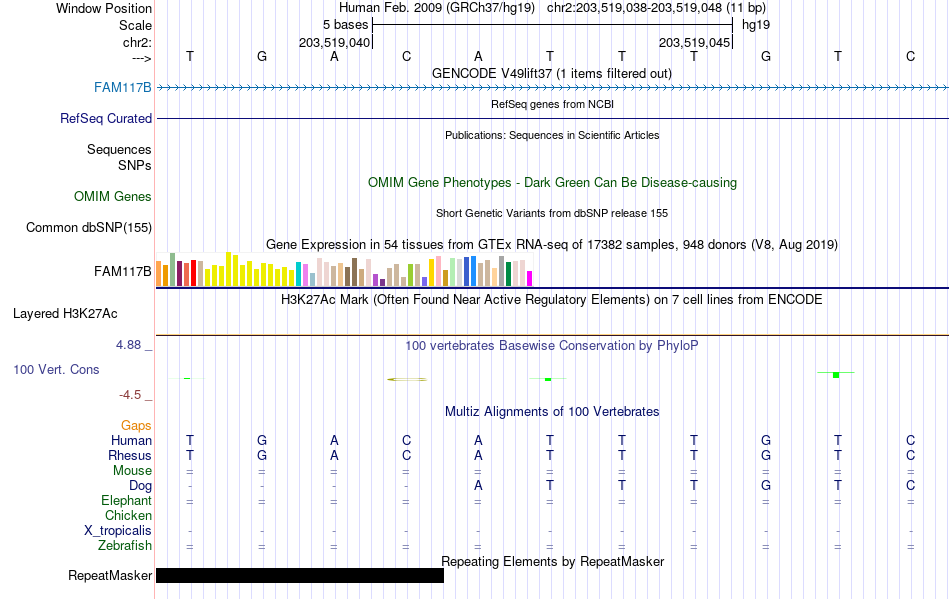Click Multiz Alignments of 100 Vertebrates title
Screen dimensions: 950x599
tap(552, 412)
